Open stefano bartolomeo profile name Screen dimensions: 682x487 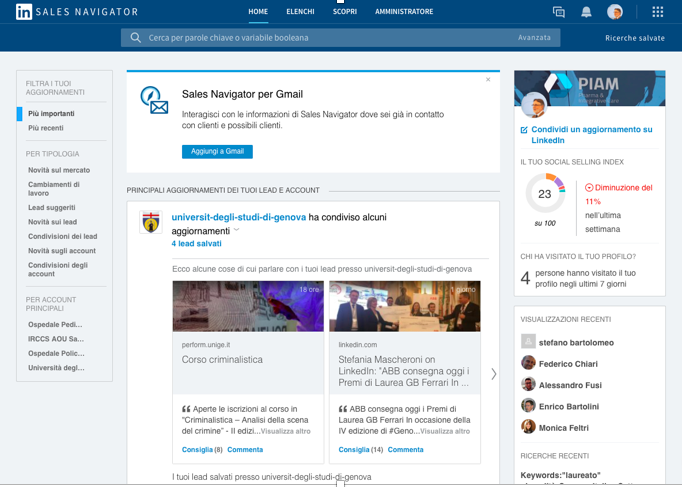coord(576,343)
